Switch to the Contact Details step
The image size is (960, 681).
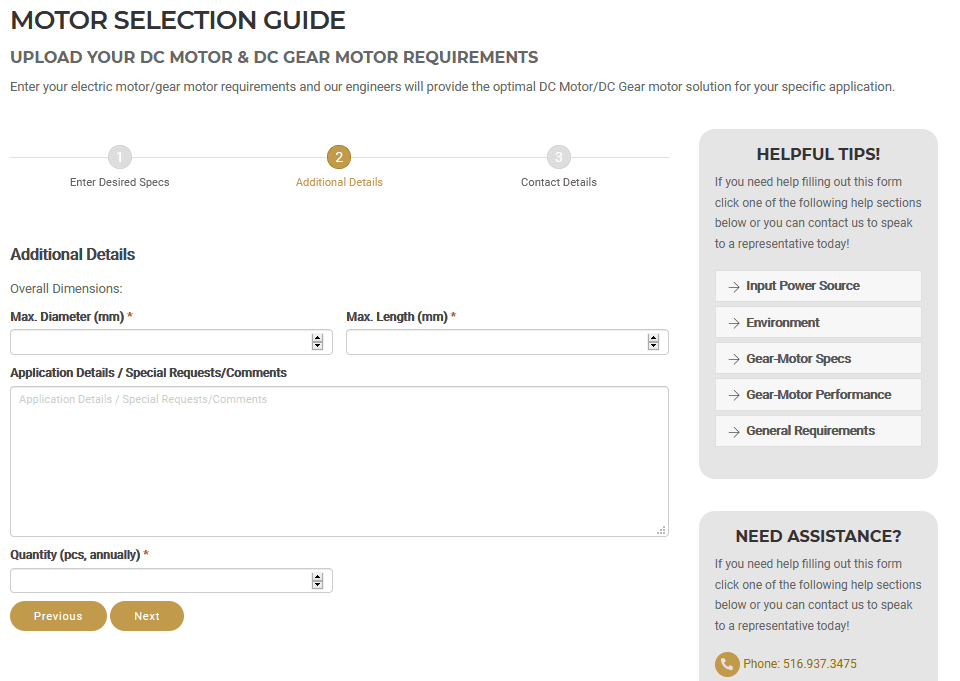(x=558, y=181)
